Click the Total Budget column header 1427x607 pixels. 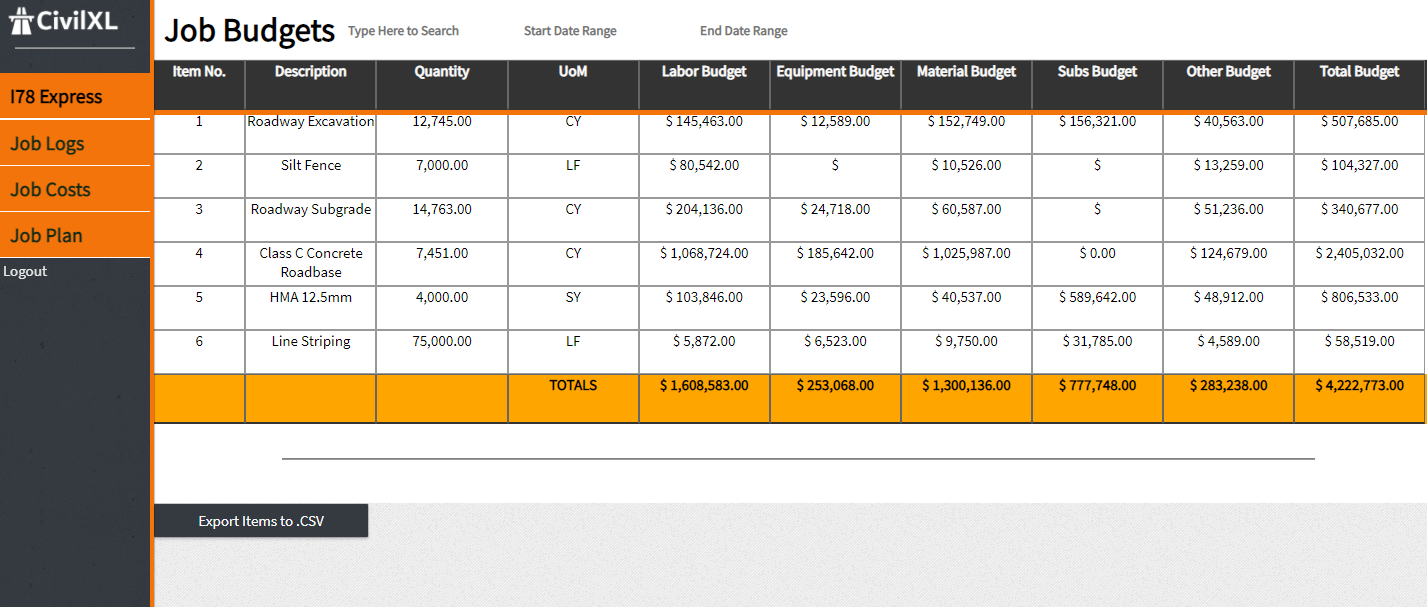(x=1359, y=72)
